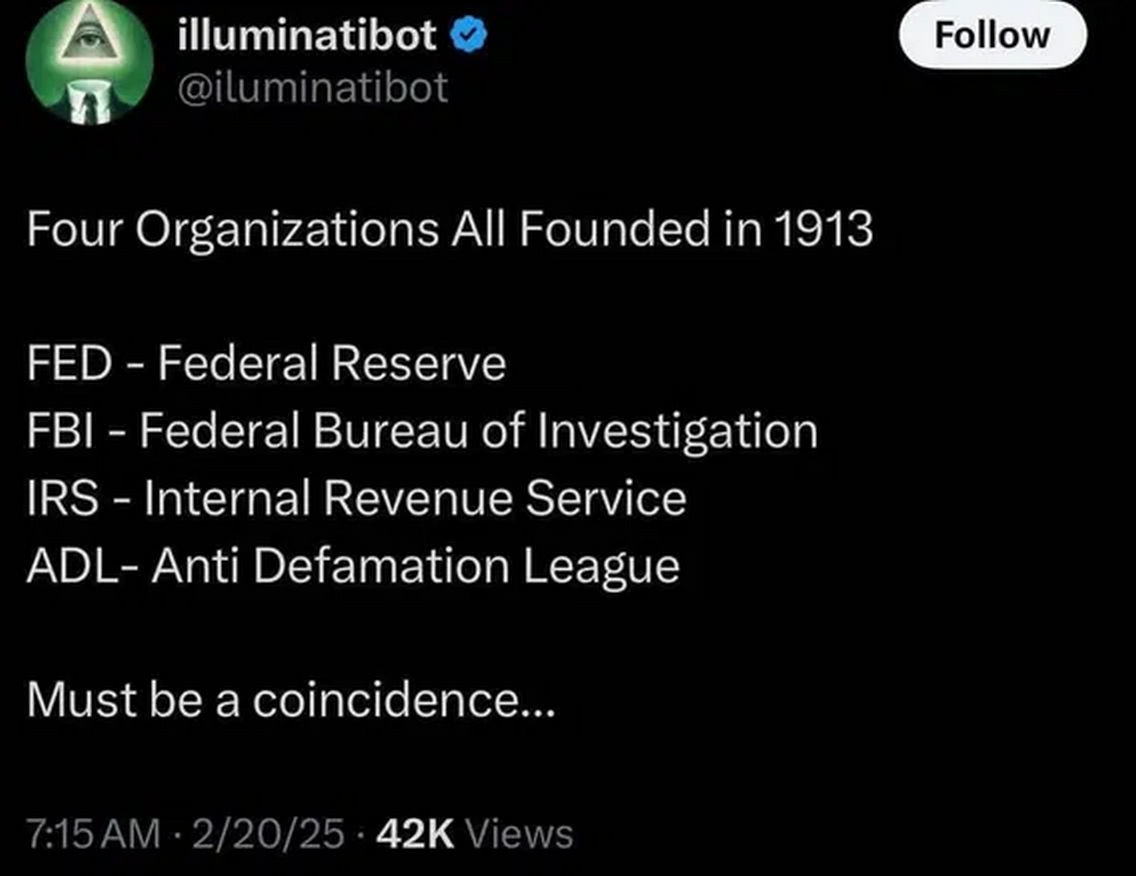Viewport: 1136px width, 876px height.
Task: Click the suit and tie in the avatar
Action: [x=90, y=102]
